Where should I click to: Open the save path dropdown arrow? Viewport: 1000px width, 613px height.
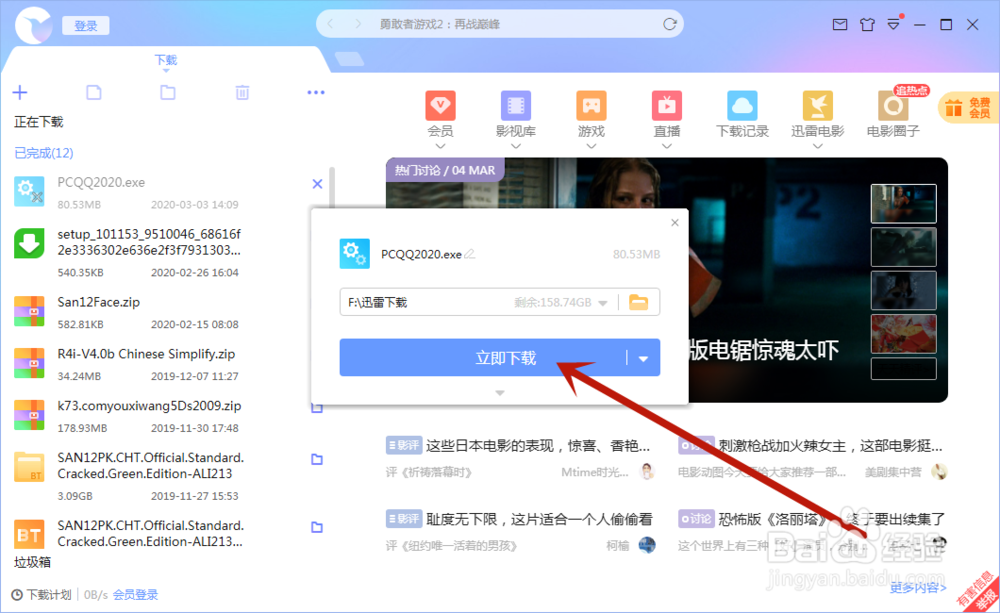pos(603,303)
